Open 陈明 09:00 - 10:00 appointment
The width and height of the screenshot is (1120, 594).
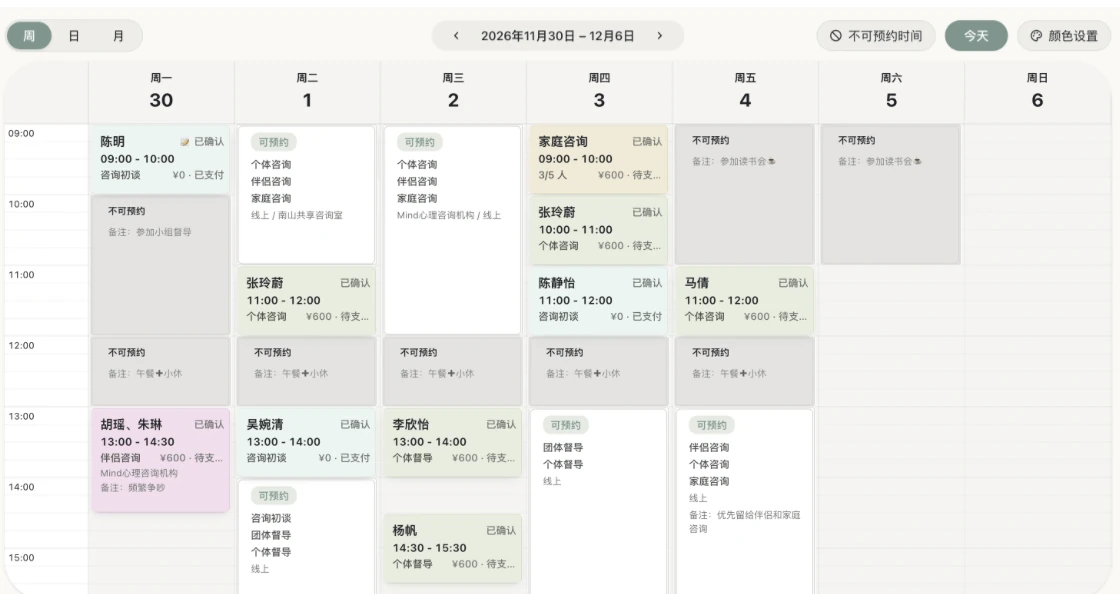pos(161,158)
